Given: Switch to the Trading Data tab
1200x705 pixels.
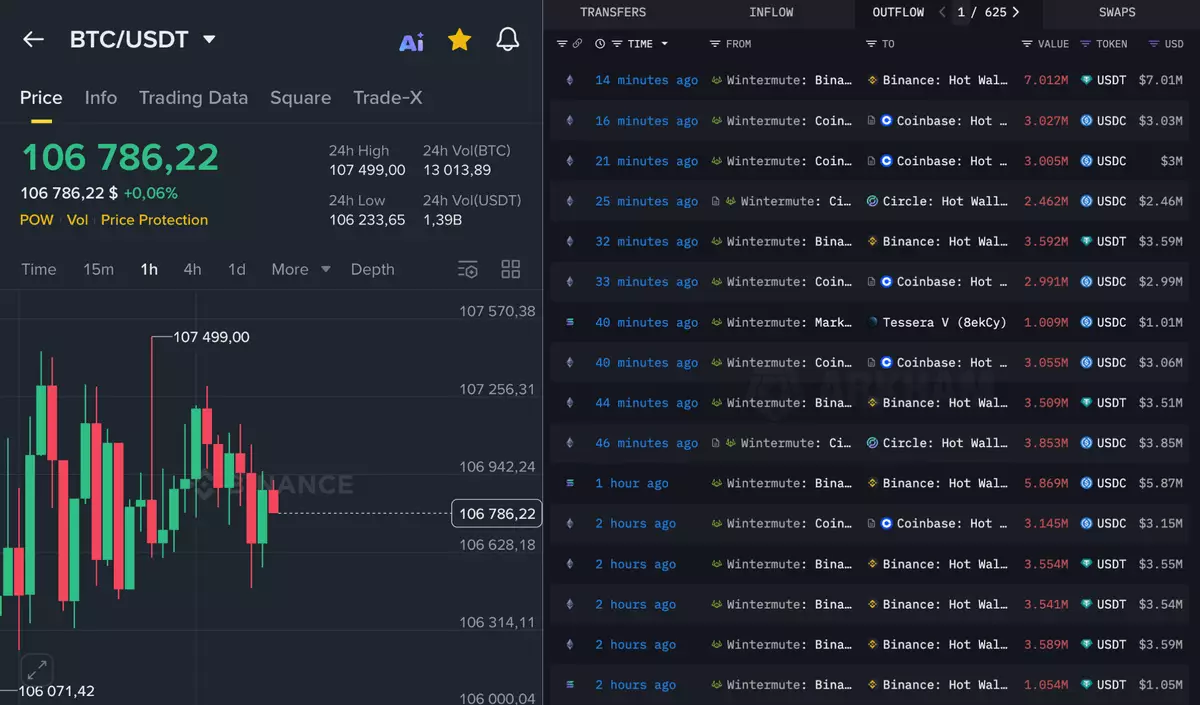Looking at the screenshot, I should point(193,97).
